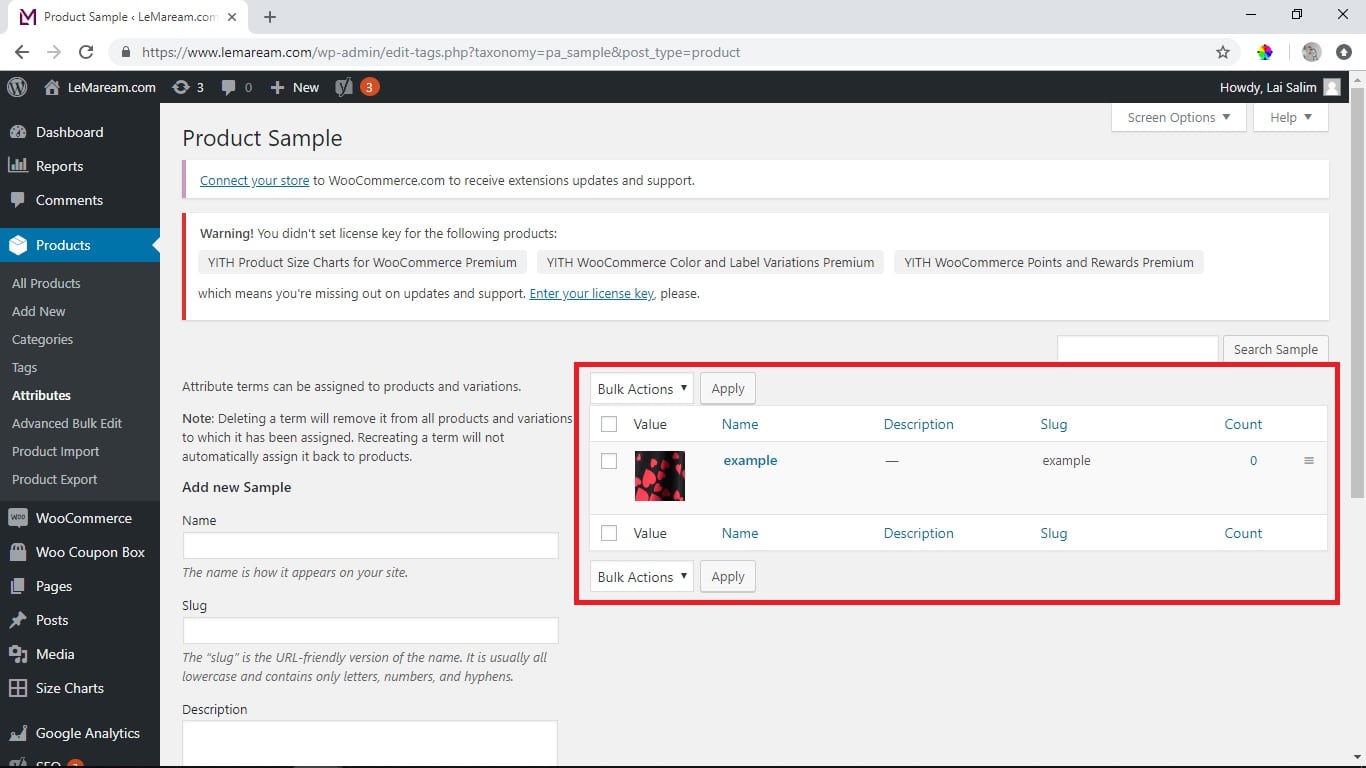The height and width of the screenshot is (768, 1366).
Task: Go back with the browser back arrow
Action: pyautogui.click(x=22, y=52)
